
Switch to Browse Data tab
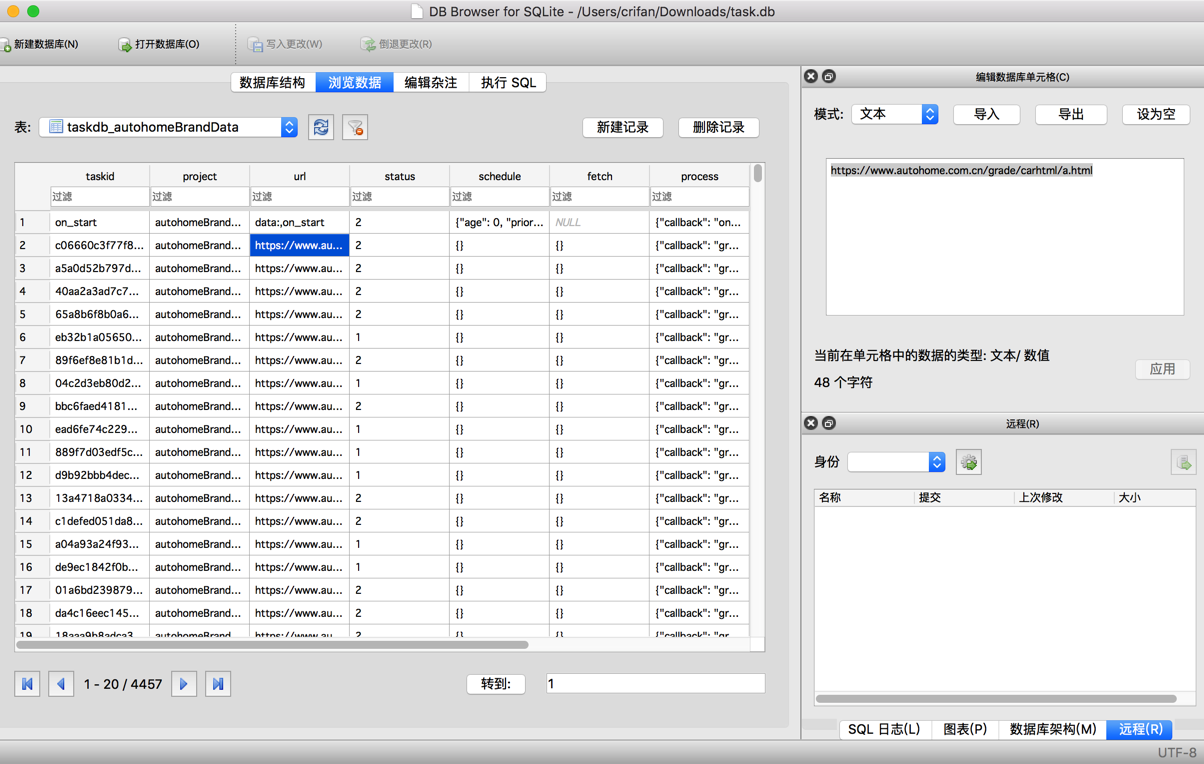pyautogui.click(x=355, y=82)
